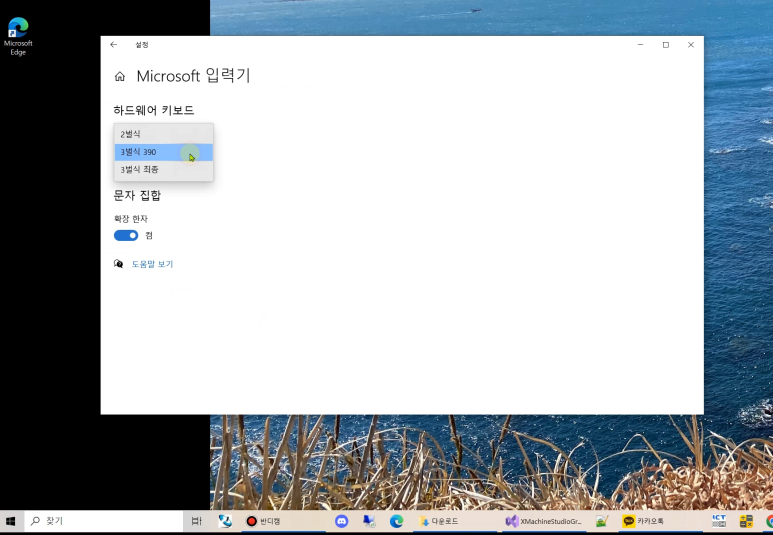Open the Windows Start menu

click(10, 521)
